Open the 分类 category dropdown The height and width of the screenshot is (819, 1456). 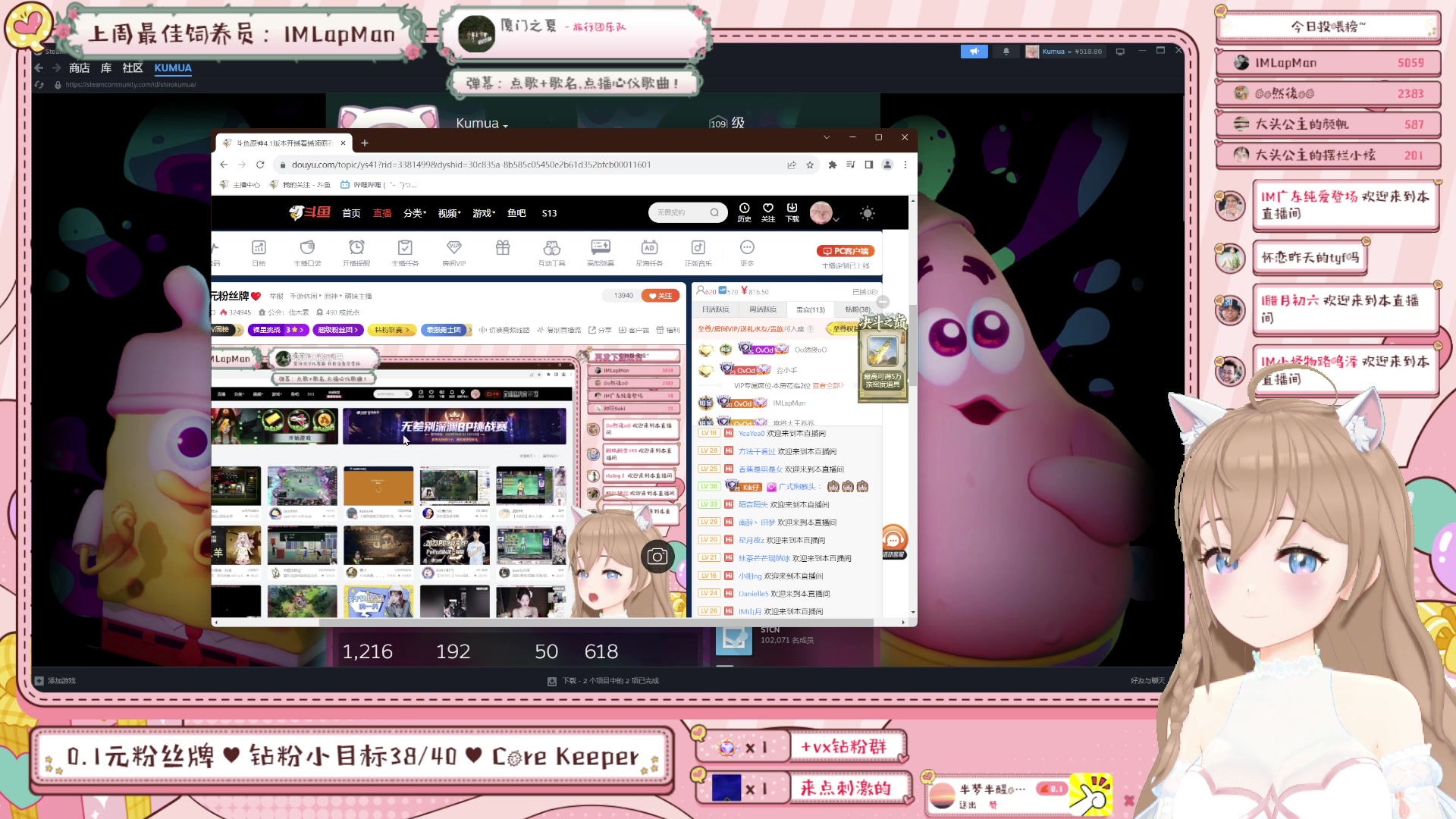click(415, 213)
